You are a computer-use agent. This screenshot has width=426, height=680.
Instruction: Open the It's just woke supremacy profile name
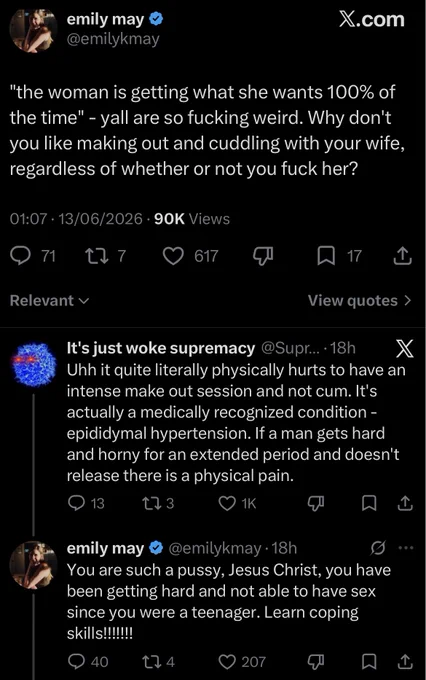pyautogui.click(x=161, y=348)
